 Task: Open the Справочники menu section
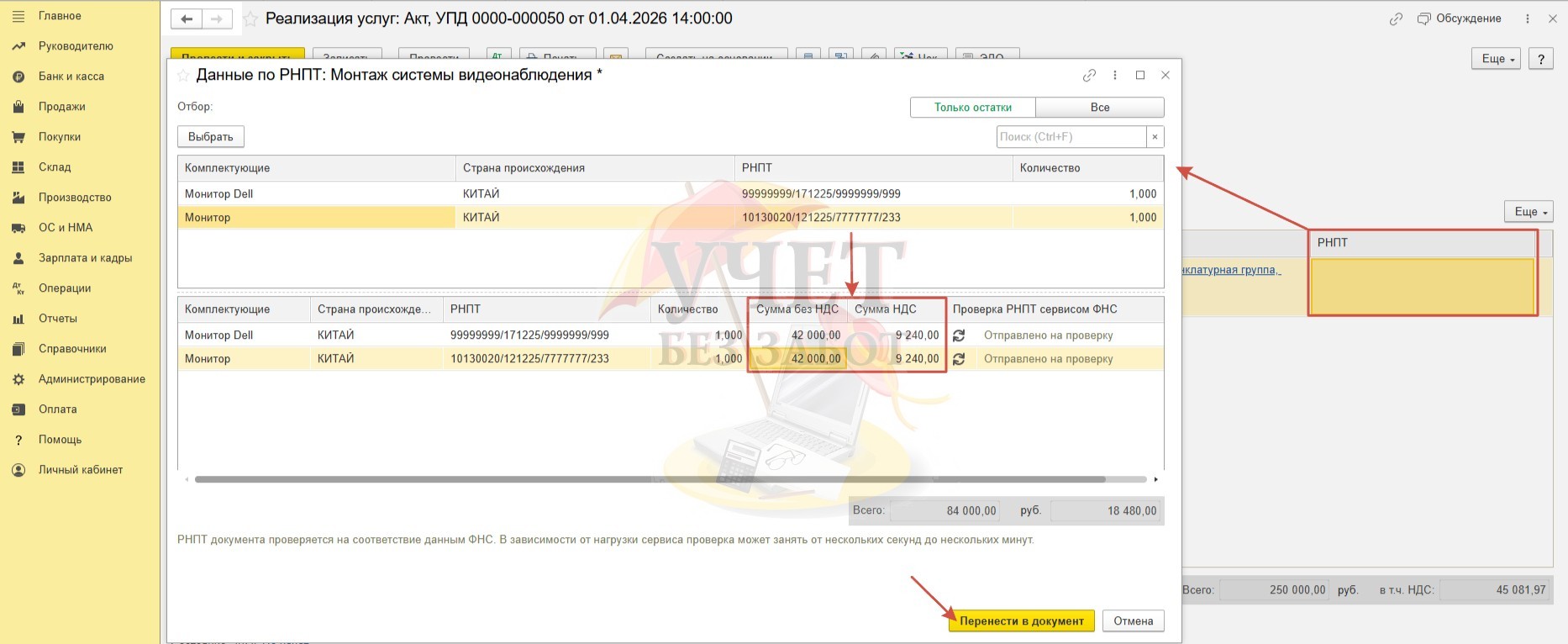[71, 349]
